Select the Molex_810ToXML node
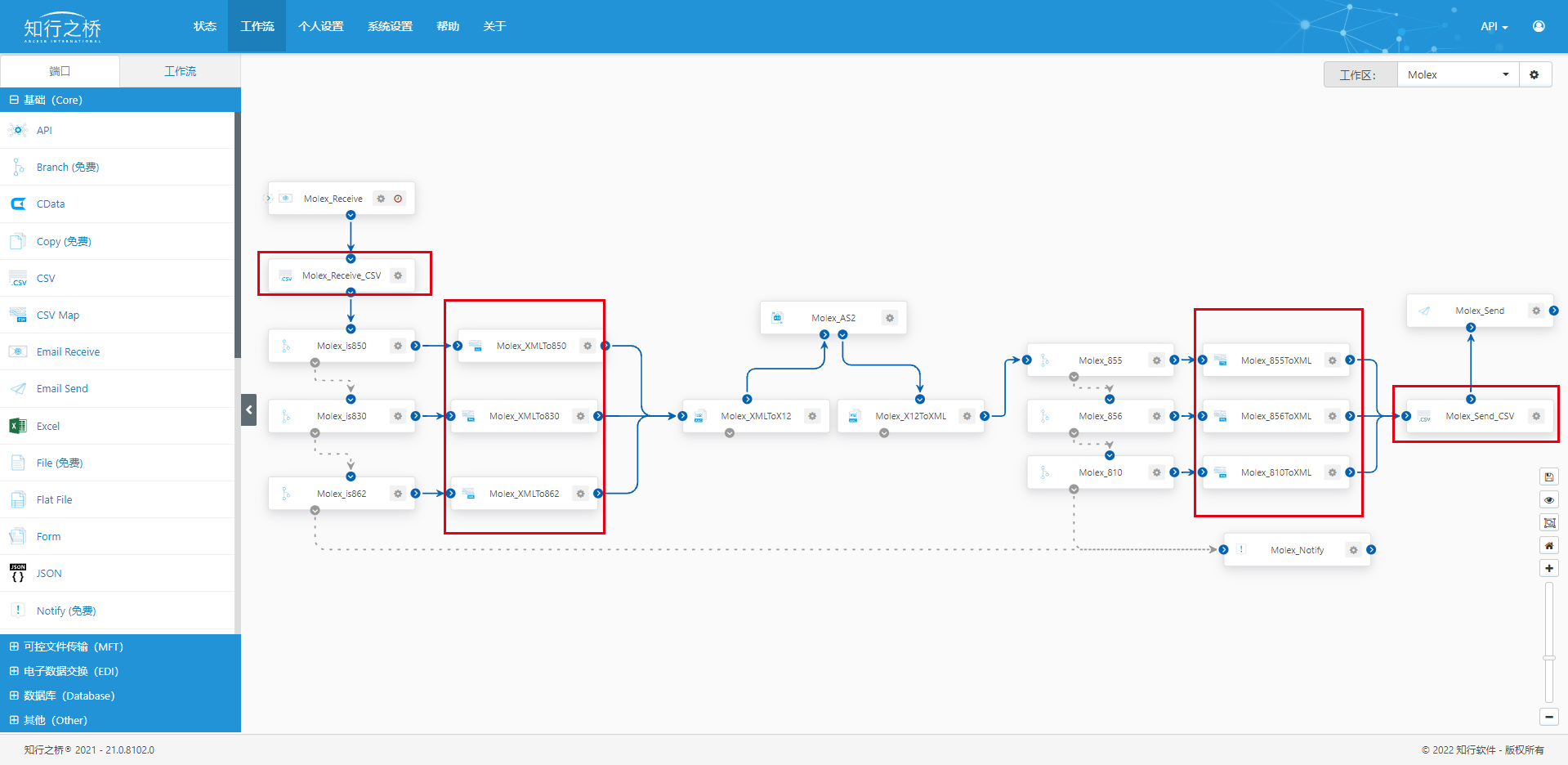Viewport: 1568px width, 765px height. [x=1276, y=472]
